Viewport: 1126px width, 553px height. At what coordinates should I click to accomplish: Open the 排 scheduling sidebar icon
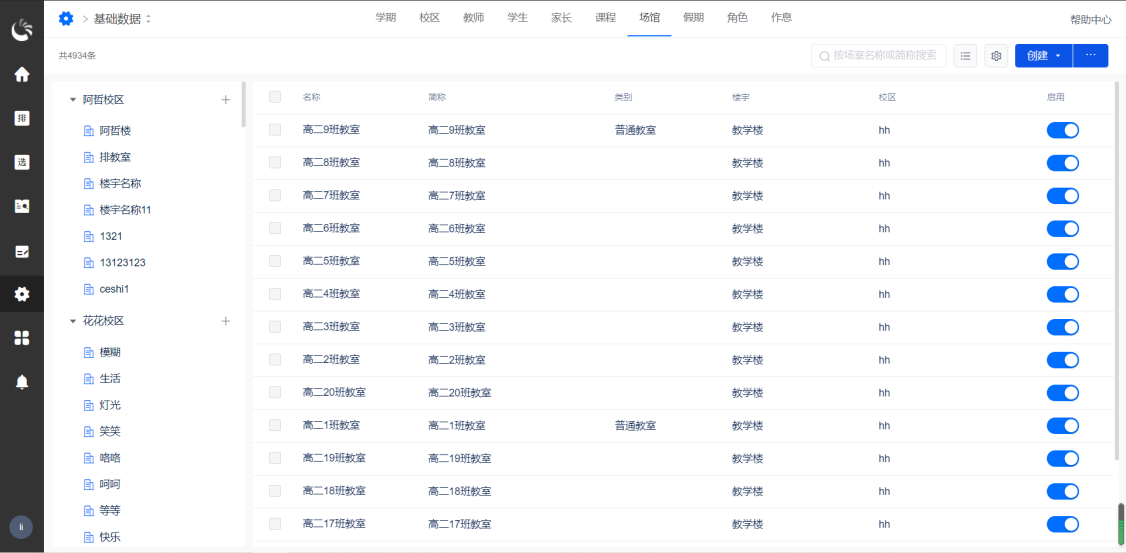tap(22, 118)
